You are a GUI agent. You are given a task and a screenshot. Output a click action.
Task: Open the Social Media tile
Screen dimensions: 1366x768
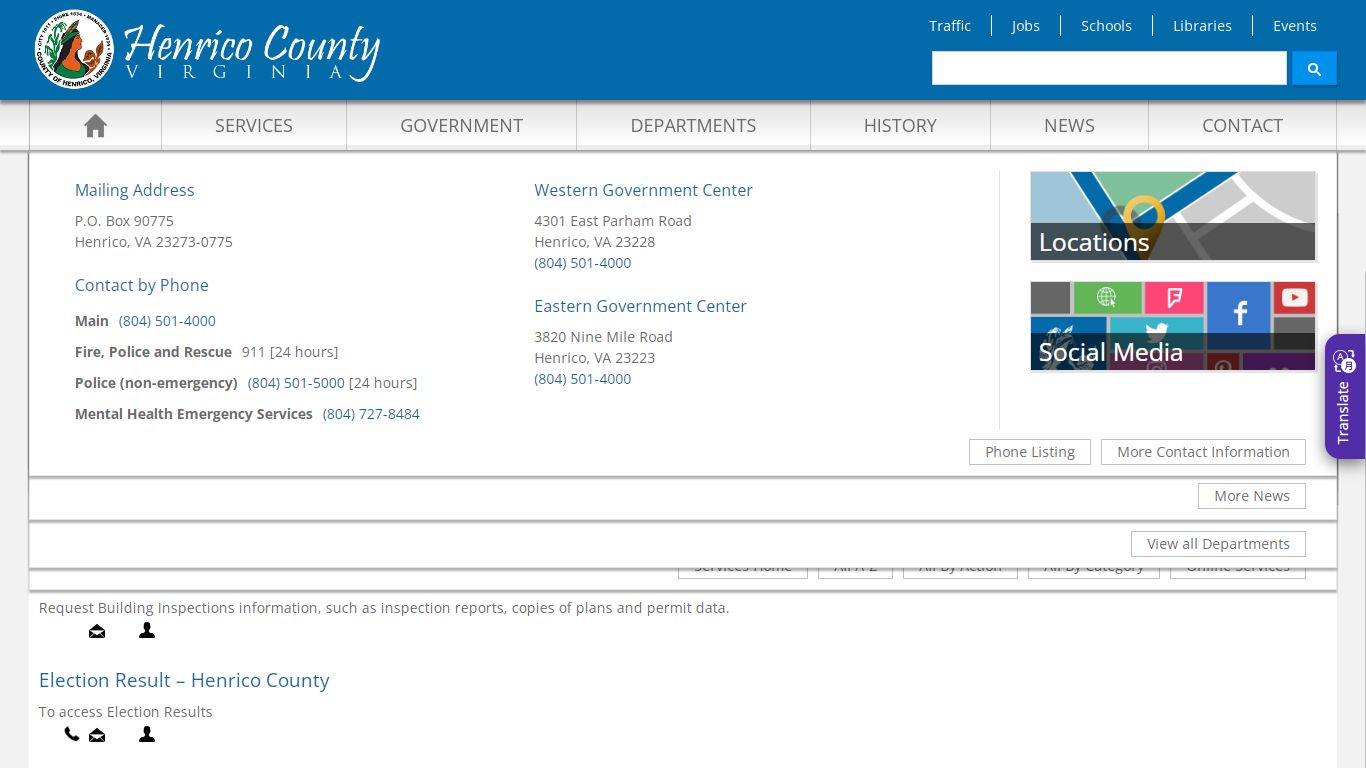[1173, 326]
